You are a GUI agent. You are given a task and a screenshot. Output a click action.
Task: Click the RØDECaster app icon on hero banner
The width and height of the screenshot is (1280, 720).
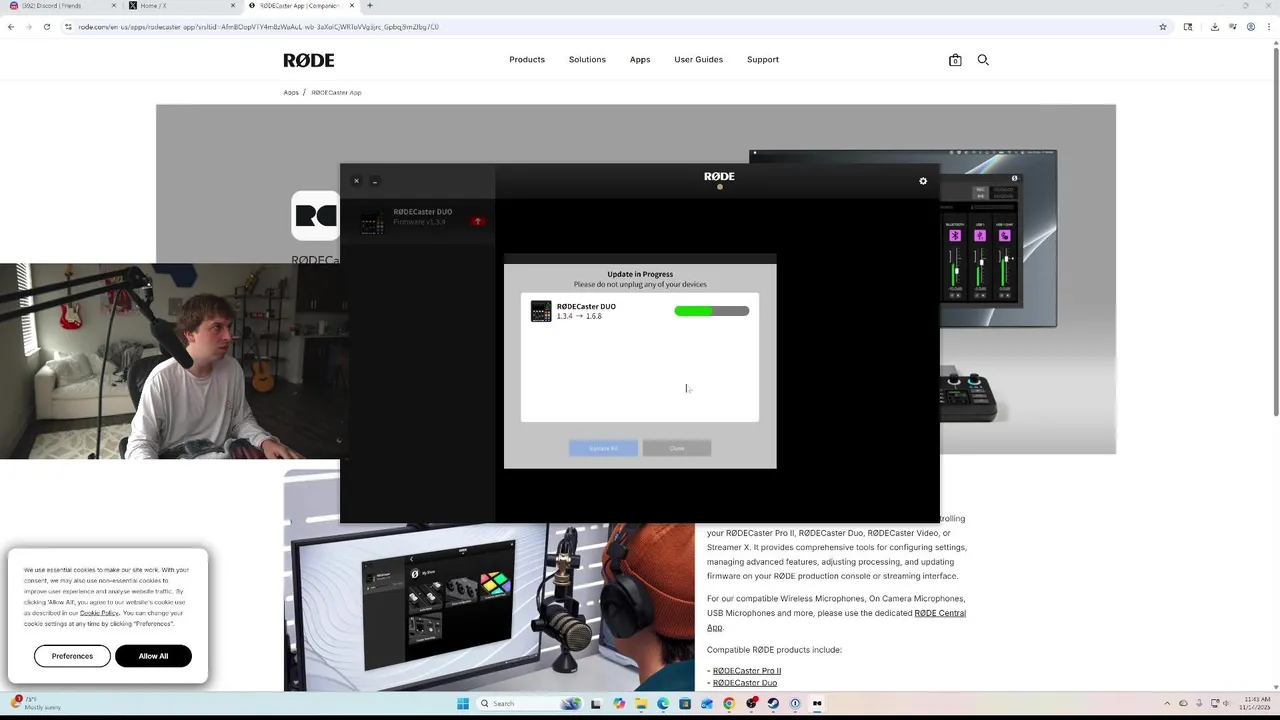[x=315, y=216]
